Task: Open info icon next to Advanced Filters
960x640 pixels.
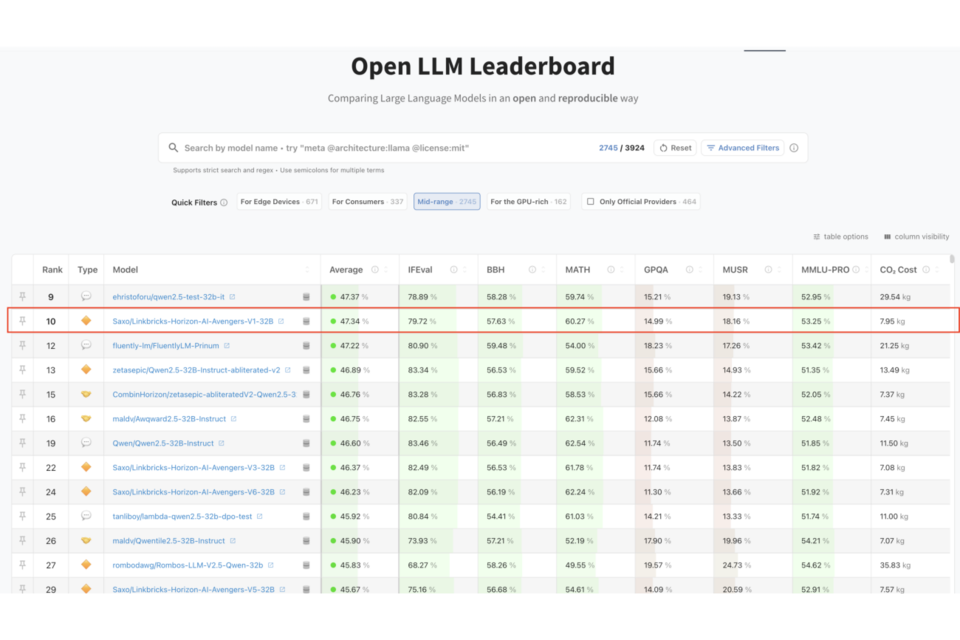Action: 794,148
